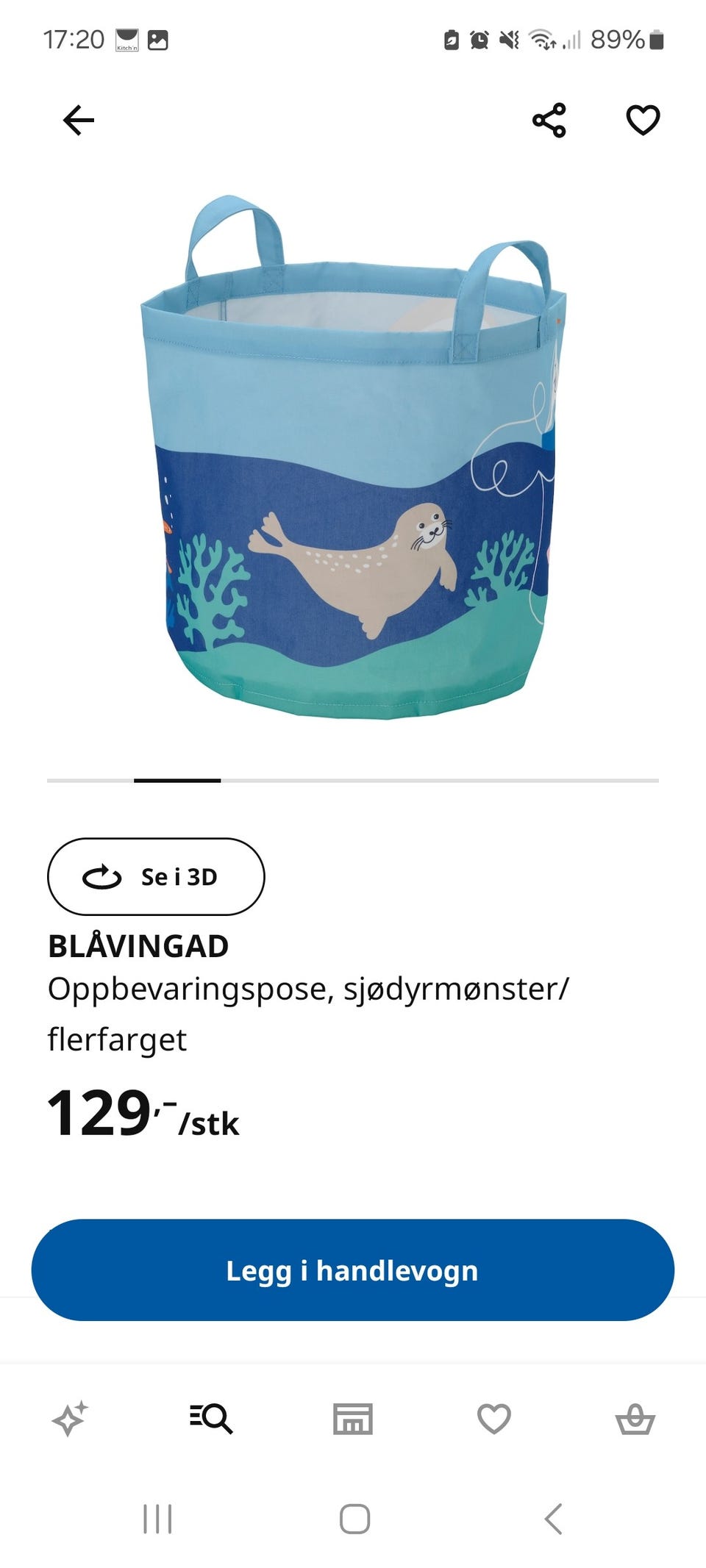Click the Se i 3D button

[x=156, y=877]
